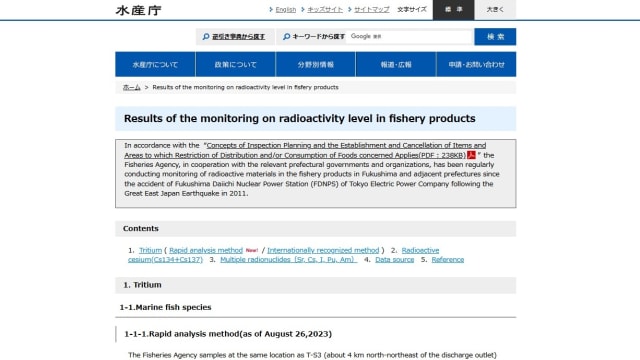Open the English version link

(x=286, y=9)
